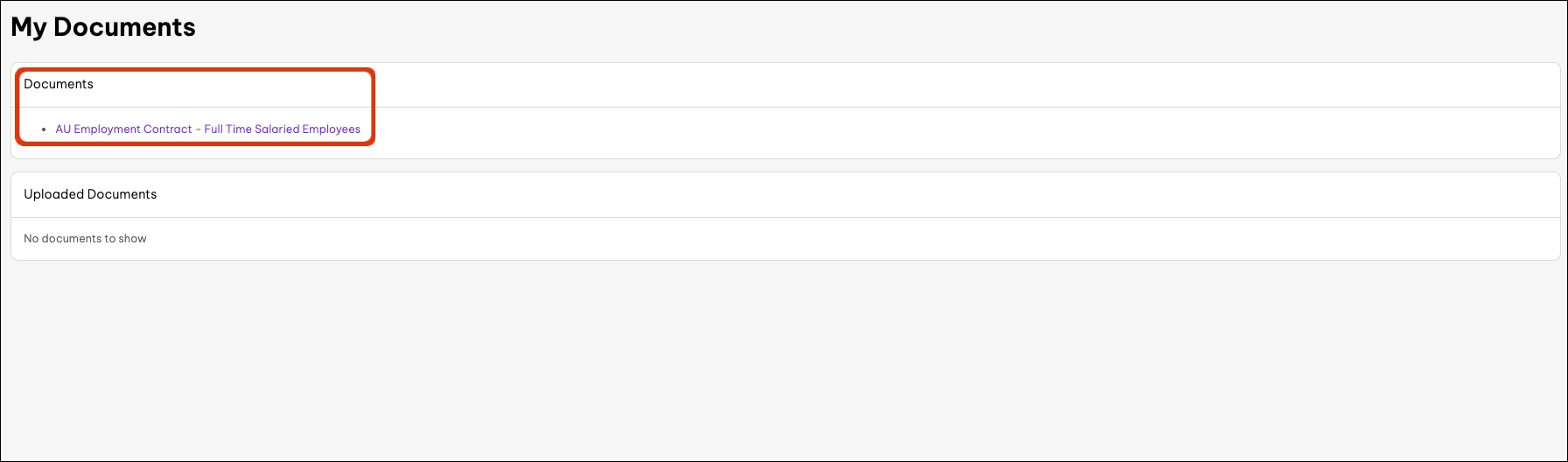The height and width of the screenshot is (462, 1568).
Task: Click the word show in the empty message
Action: click(x=133, y=238)
